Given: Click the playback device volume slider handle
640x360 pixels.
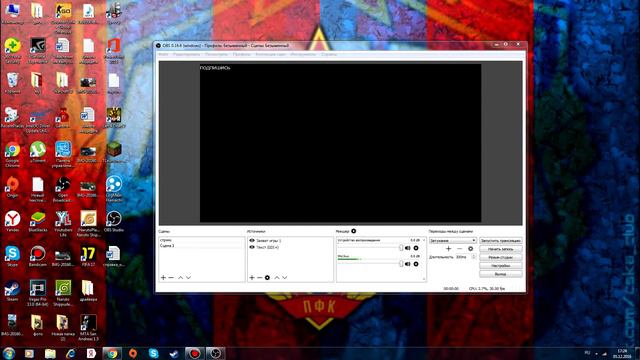Looking at the screenshot, I should tap(401, 248).
